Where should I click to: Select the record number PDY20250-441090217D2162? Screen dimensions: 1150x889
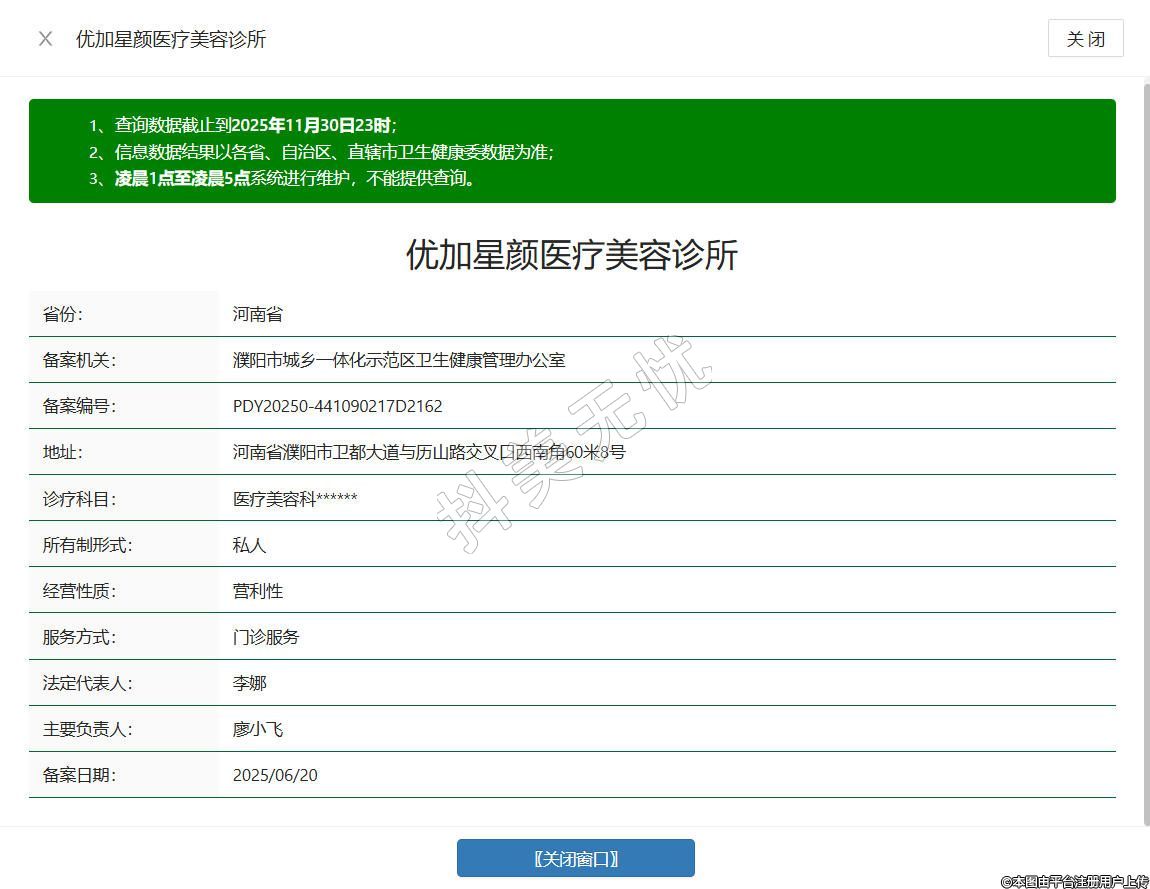[337, 406]
